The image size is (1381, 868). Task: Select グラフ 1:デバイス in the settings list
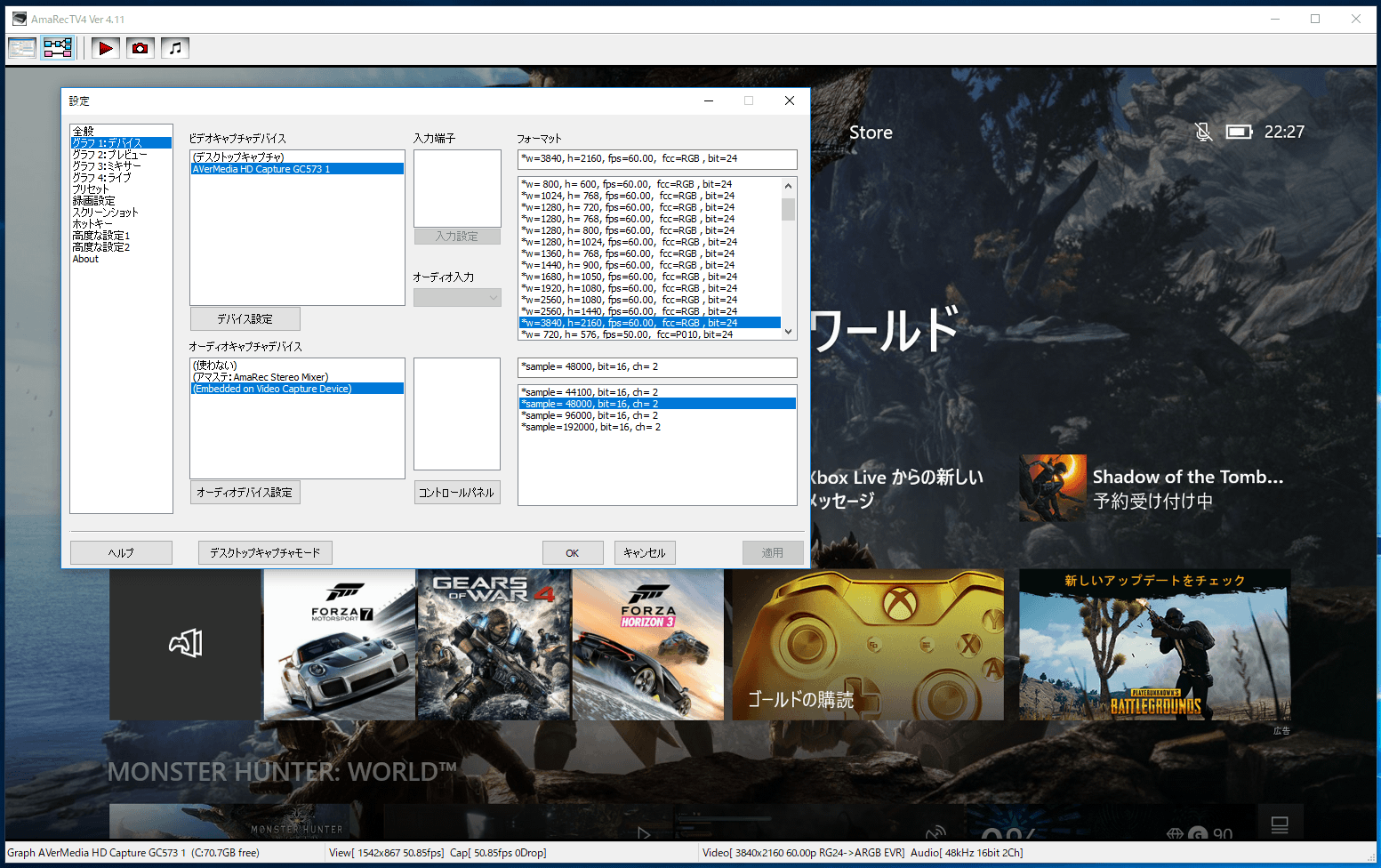pyautogui.click(x=121, y=142)
